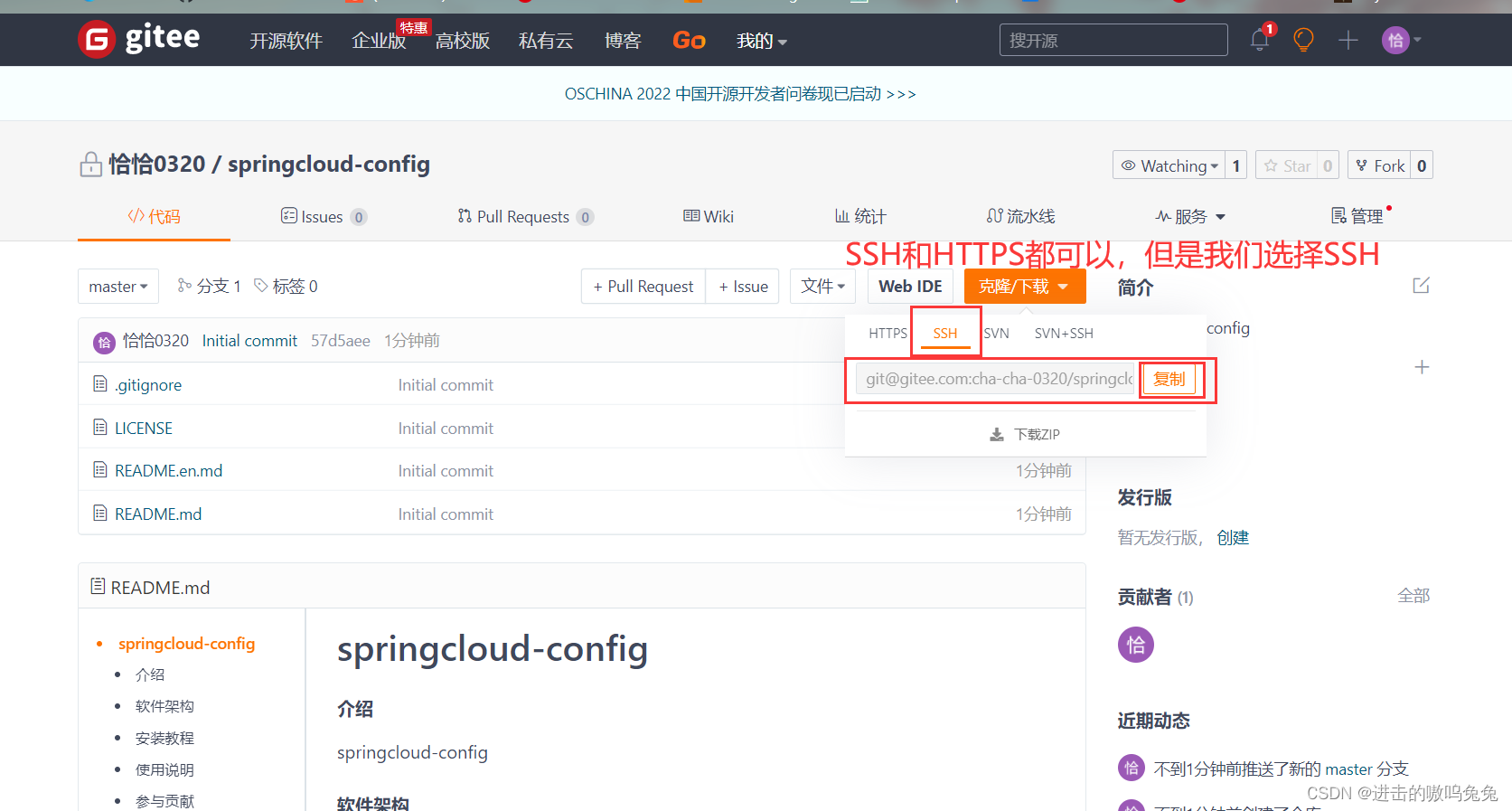Open 私有云 in navbar
This screenshot has width=1512, height=811.
[x=546, y=41]
